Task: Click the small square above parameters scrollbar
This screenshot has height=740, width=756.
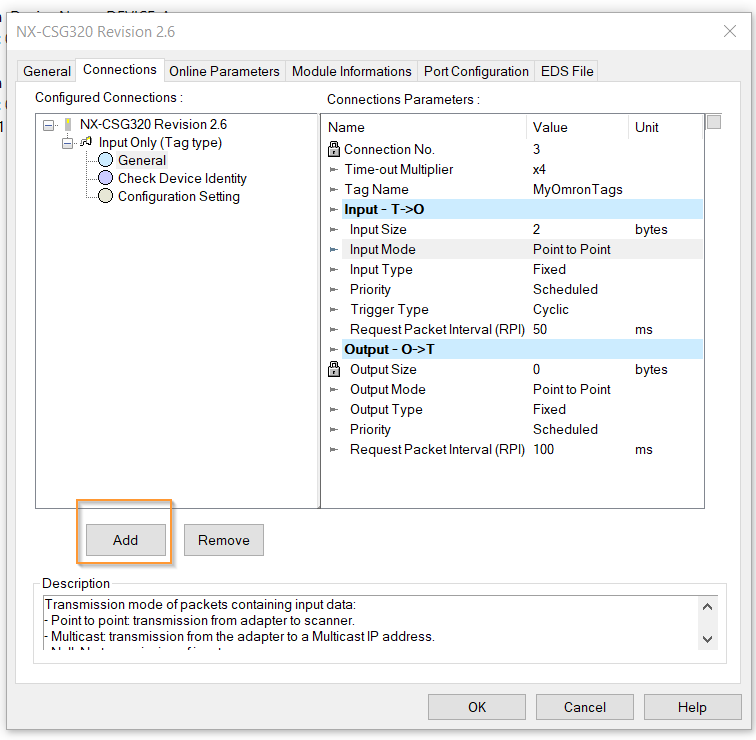Action: [714, 122]
